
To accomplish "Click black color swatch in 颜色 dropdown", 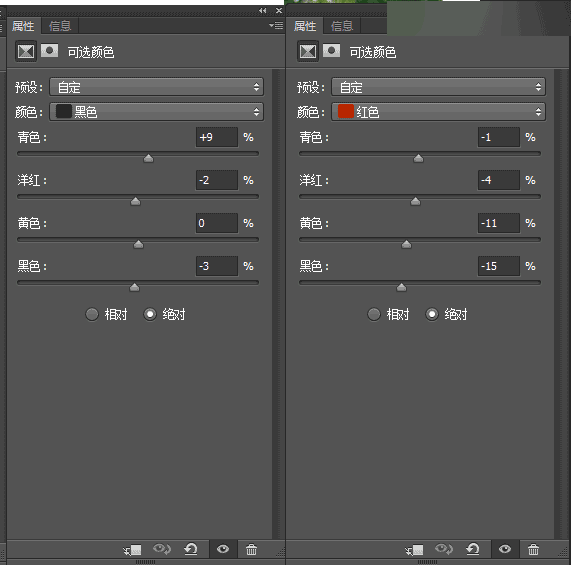I will click(64, 111).
